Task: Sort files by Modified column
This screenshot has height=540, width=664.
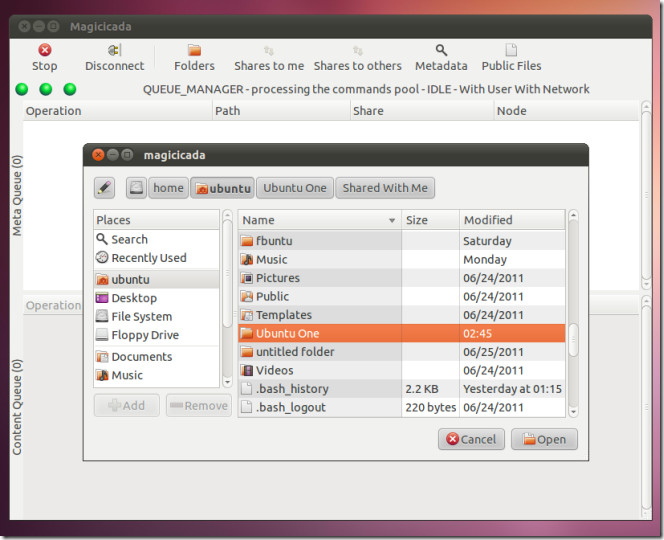Action: 512,220
